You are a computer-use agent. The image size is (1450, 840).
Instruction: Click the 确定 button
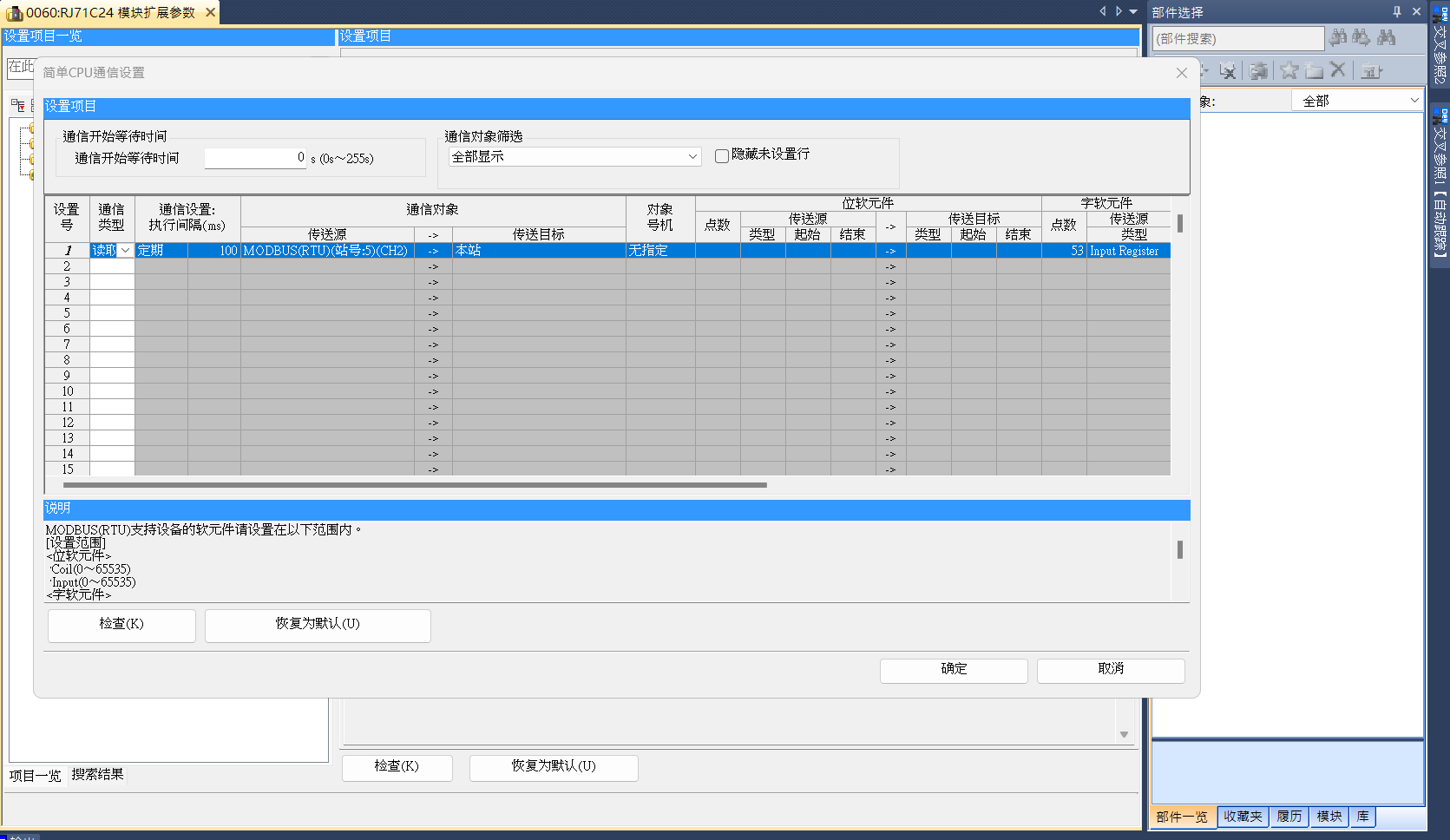(x=954, y=670)
